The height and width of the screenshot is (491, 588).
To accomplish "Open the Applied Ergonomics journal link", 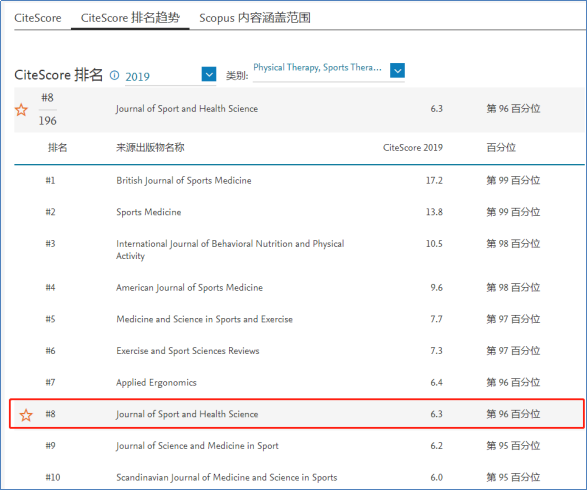I will pos(156,382).
